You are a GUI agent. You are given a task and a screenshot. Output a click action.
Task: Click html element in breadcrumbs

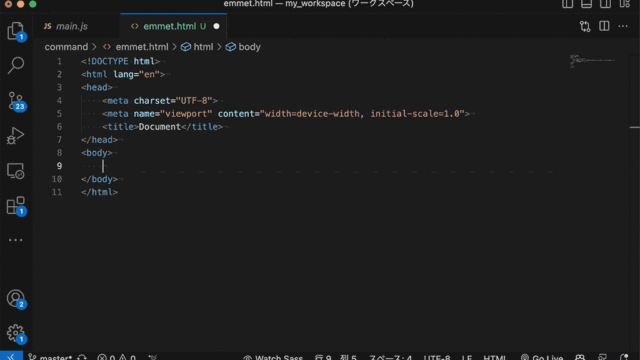(203, 47)
